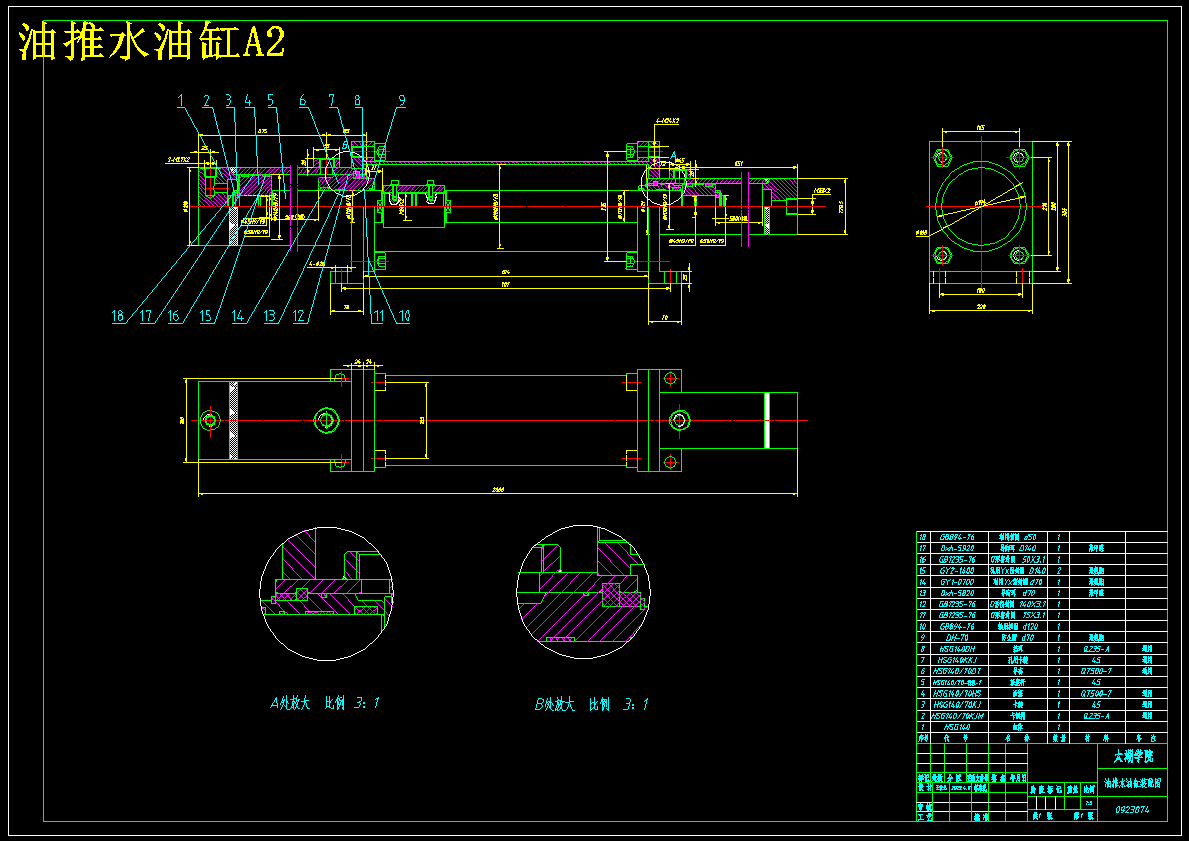Pick part balloon number 5
Viewport: 1189px width, 841px height.
pos(270,101)
